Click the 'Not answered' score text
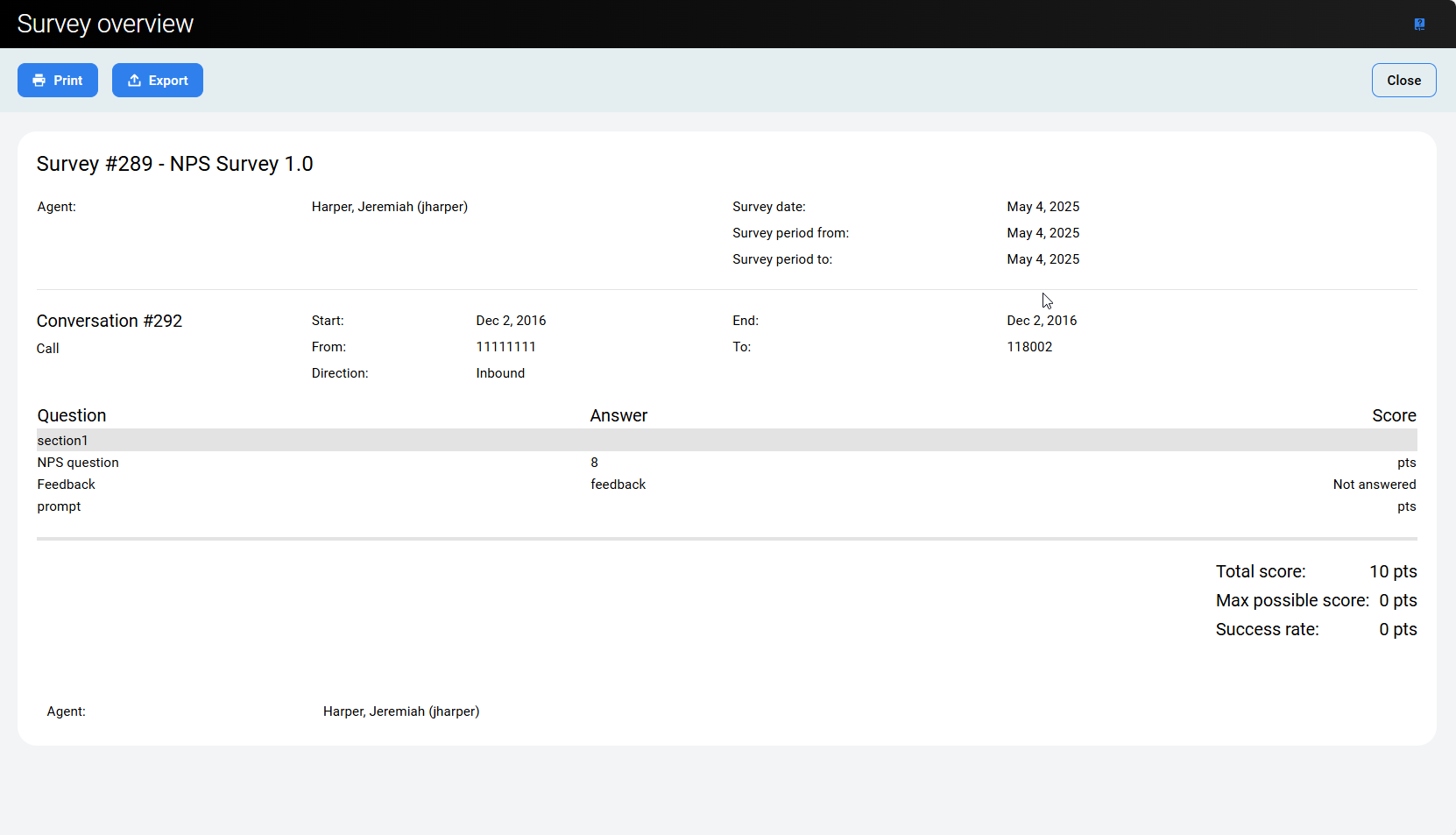The width and height of the screenshot is (1456, 835). click(x=1374, y=485)
